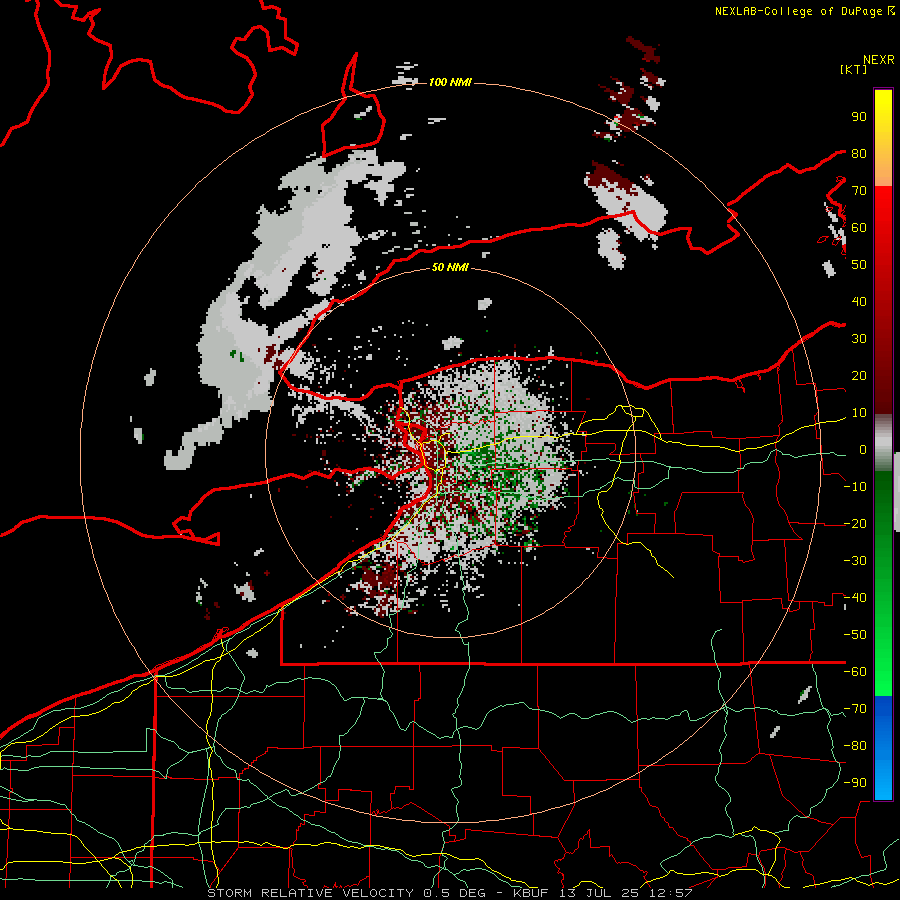
Task: Click the storm relative velocity caption text
Action: (x=449, y=893)
